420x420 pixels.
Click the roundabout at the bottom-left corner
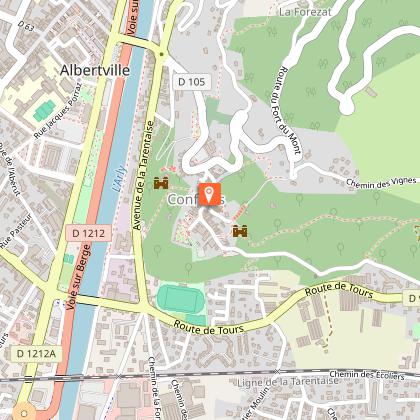coord(23,413)
